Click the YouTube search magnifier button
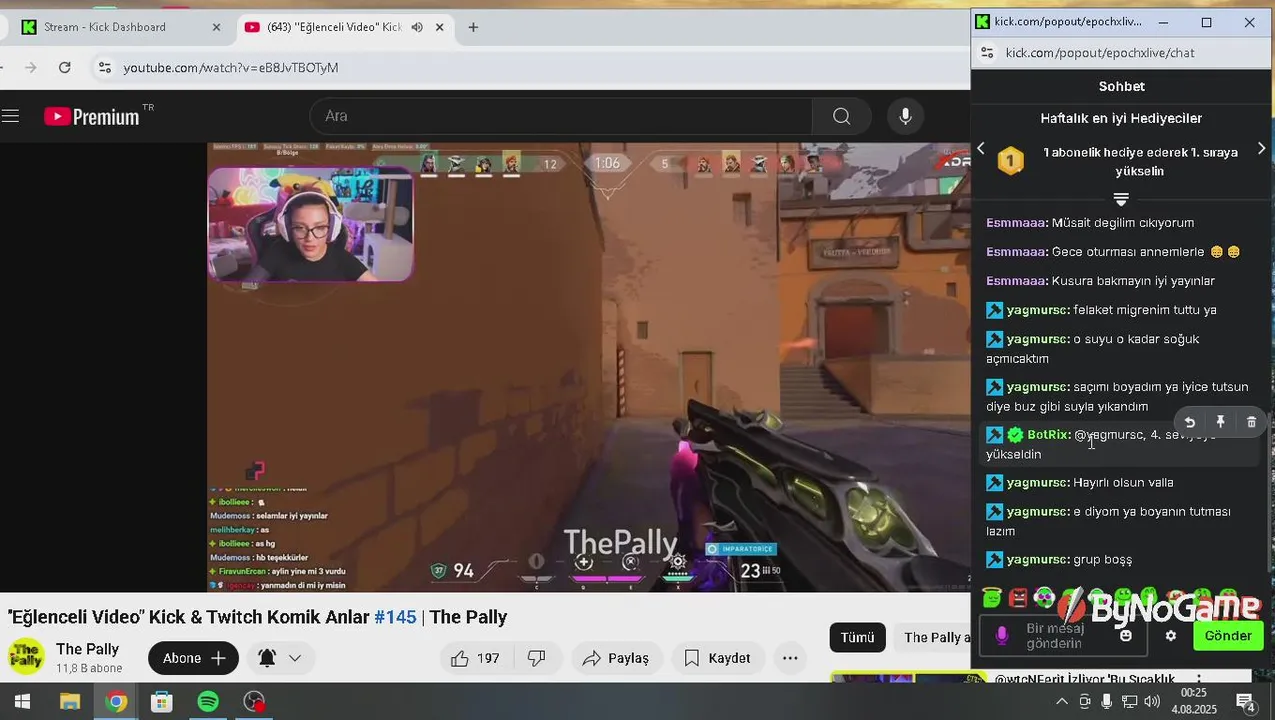Viewport: 1275px width, 720px height. [841, 116]
